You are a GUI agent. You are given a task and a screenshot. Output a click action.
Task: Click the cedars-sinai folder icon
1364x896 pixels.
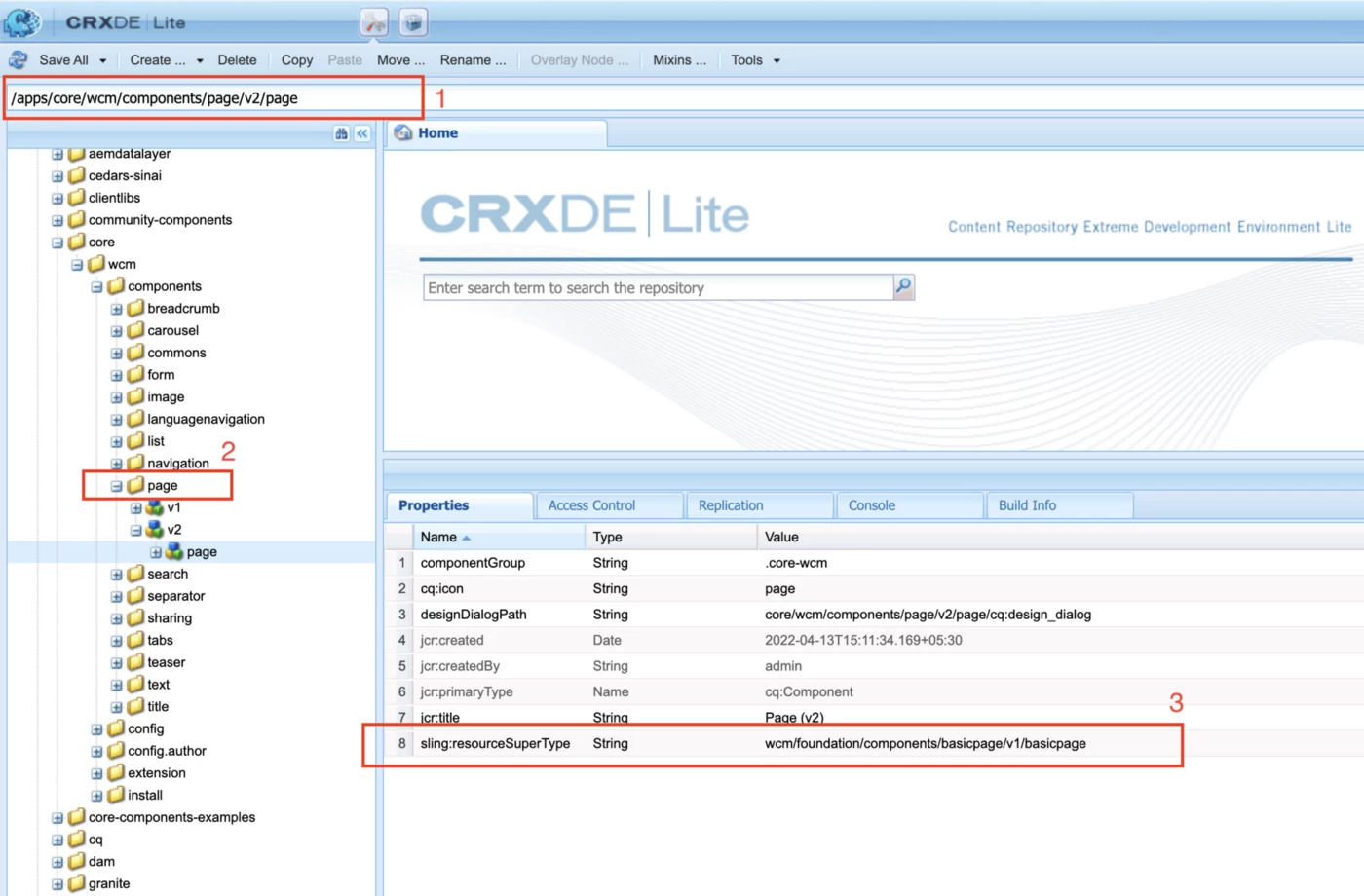[x=76, y=175]
